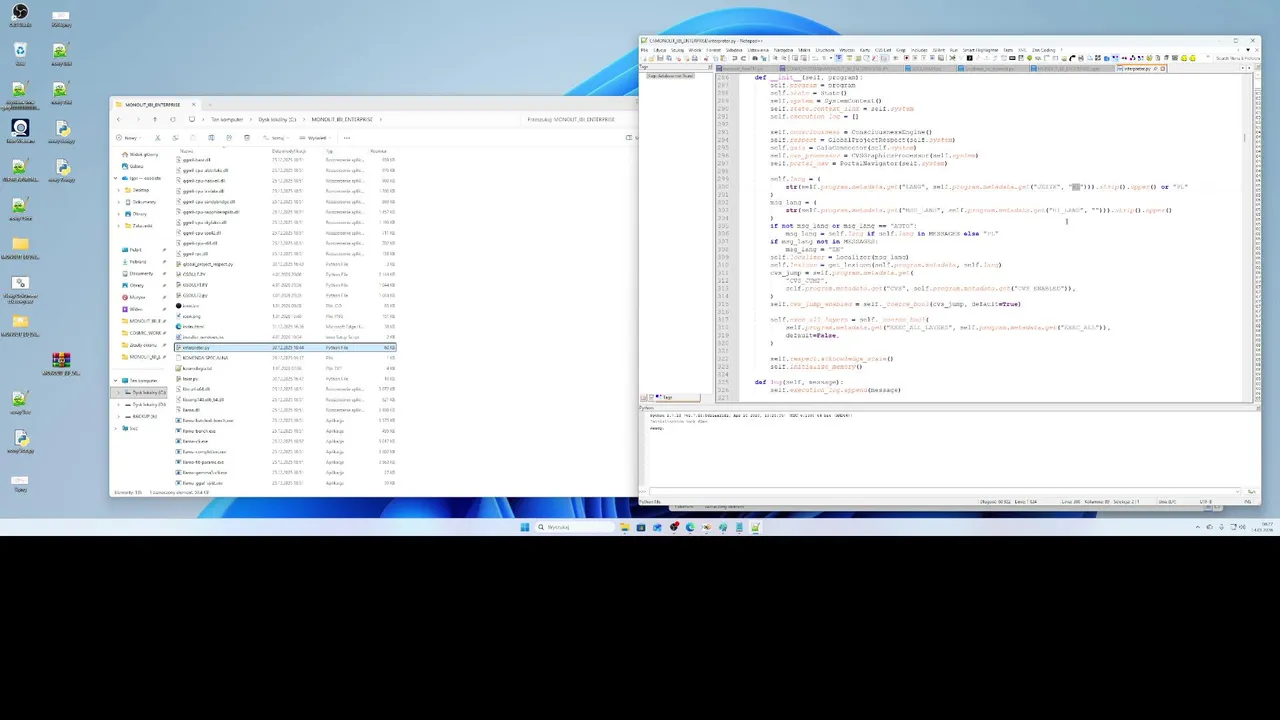Open the three-dots more options in Explorer
This screenshot has height=720, width=1280.
point(347,138)
